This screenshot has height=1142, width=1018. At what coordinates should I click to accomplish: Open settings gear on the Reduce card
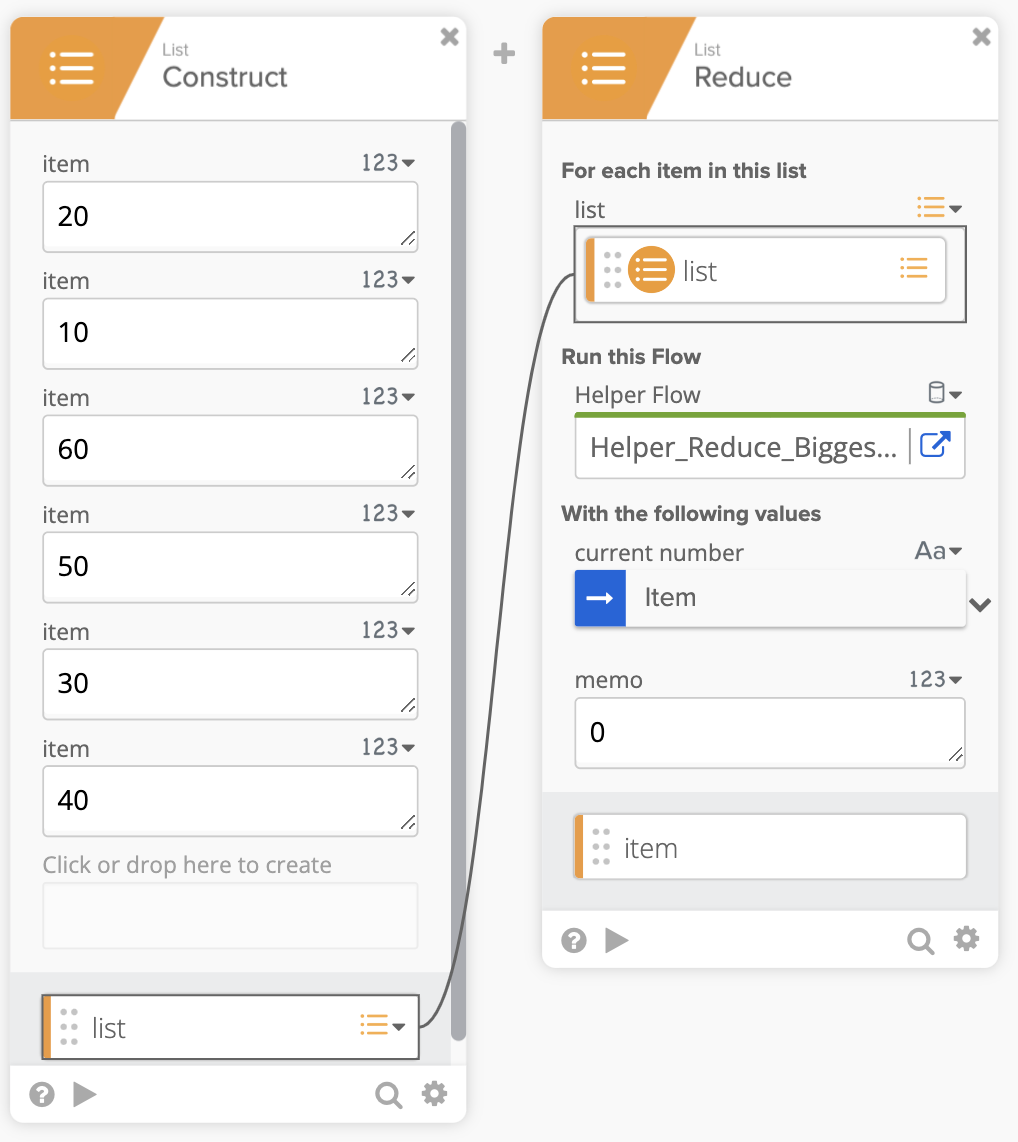(966, 939)
